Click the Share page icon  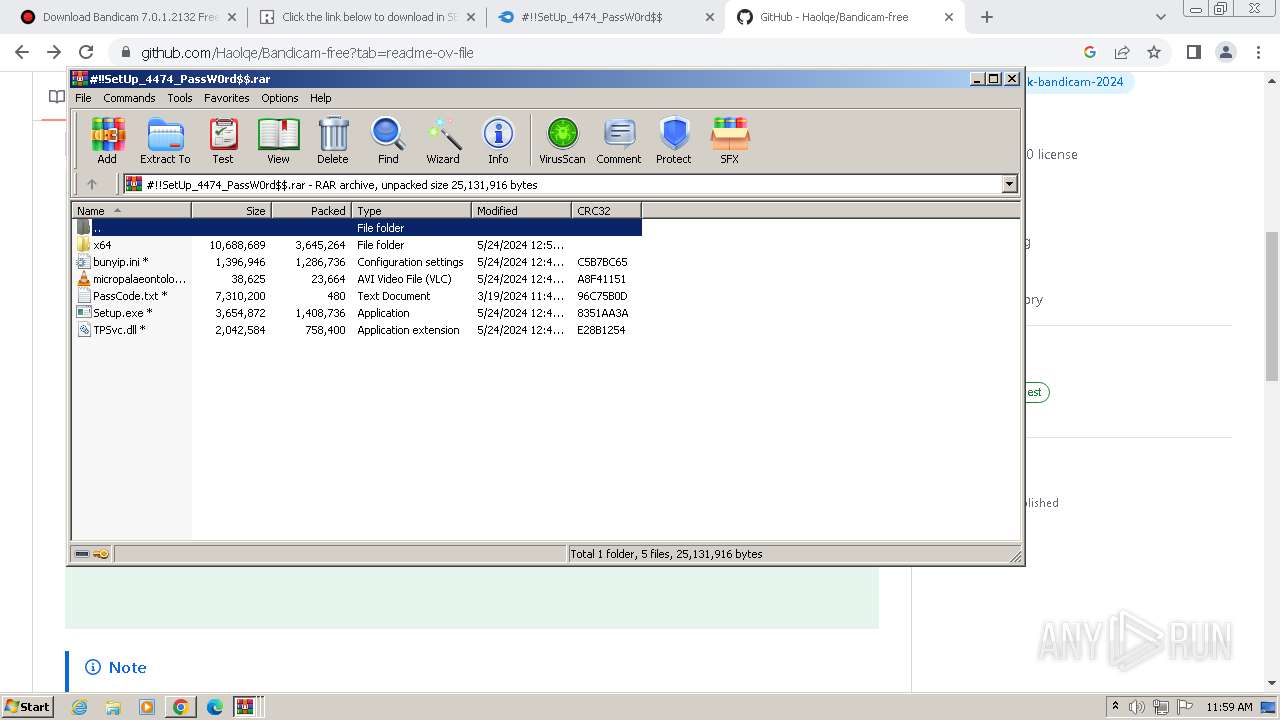pyautogui.click(x=1122, y=52)
